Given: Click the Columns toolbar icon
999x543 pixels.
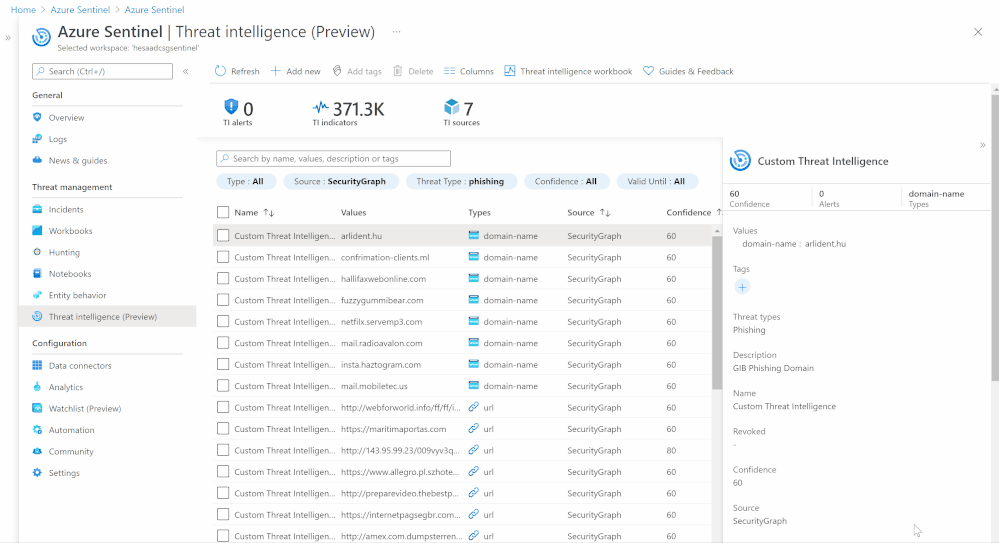Looking at the screenshot, I should coord(450,71).
